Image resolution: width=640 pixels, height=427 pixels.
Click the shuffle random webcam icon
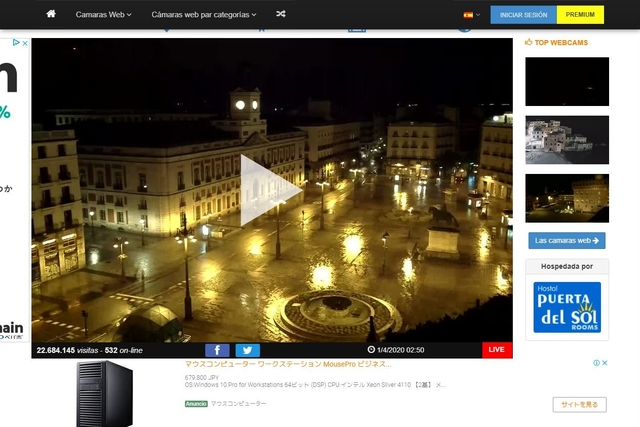pos(280,14)
